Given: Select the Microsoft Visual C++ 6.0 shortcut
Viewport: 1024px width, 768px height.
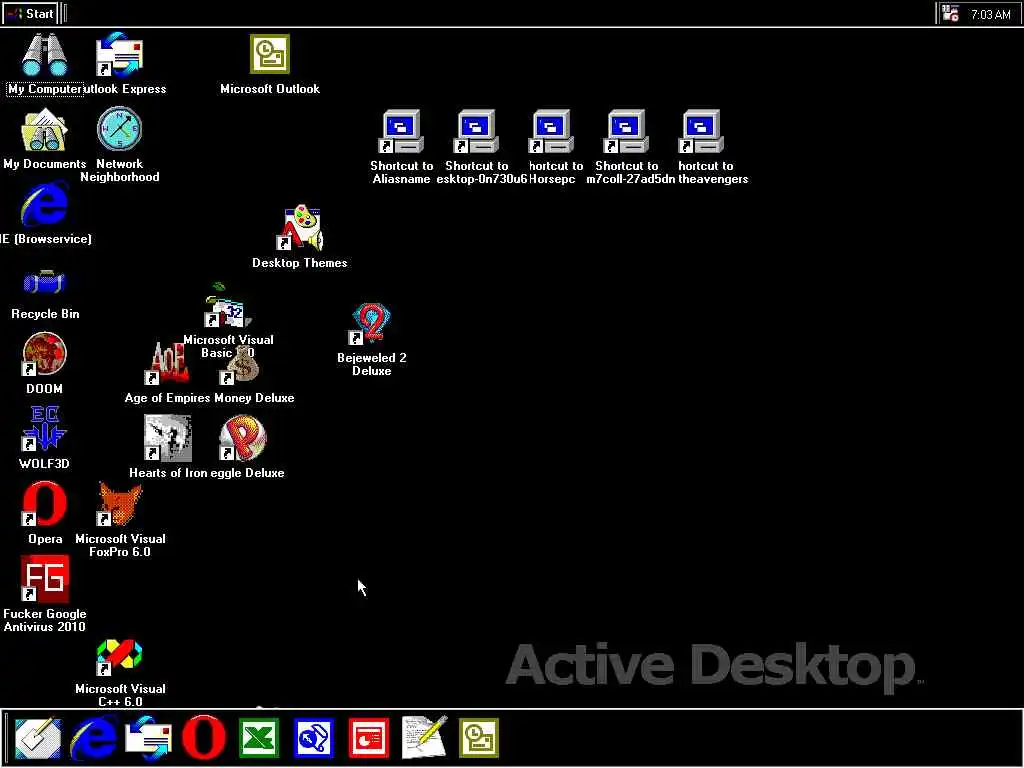Looking at the screenshot, I should [120, 657].
